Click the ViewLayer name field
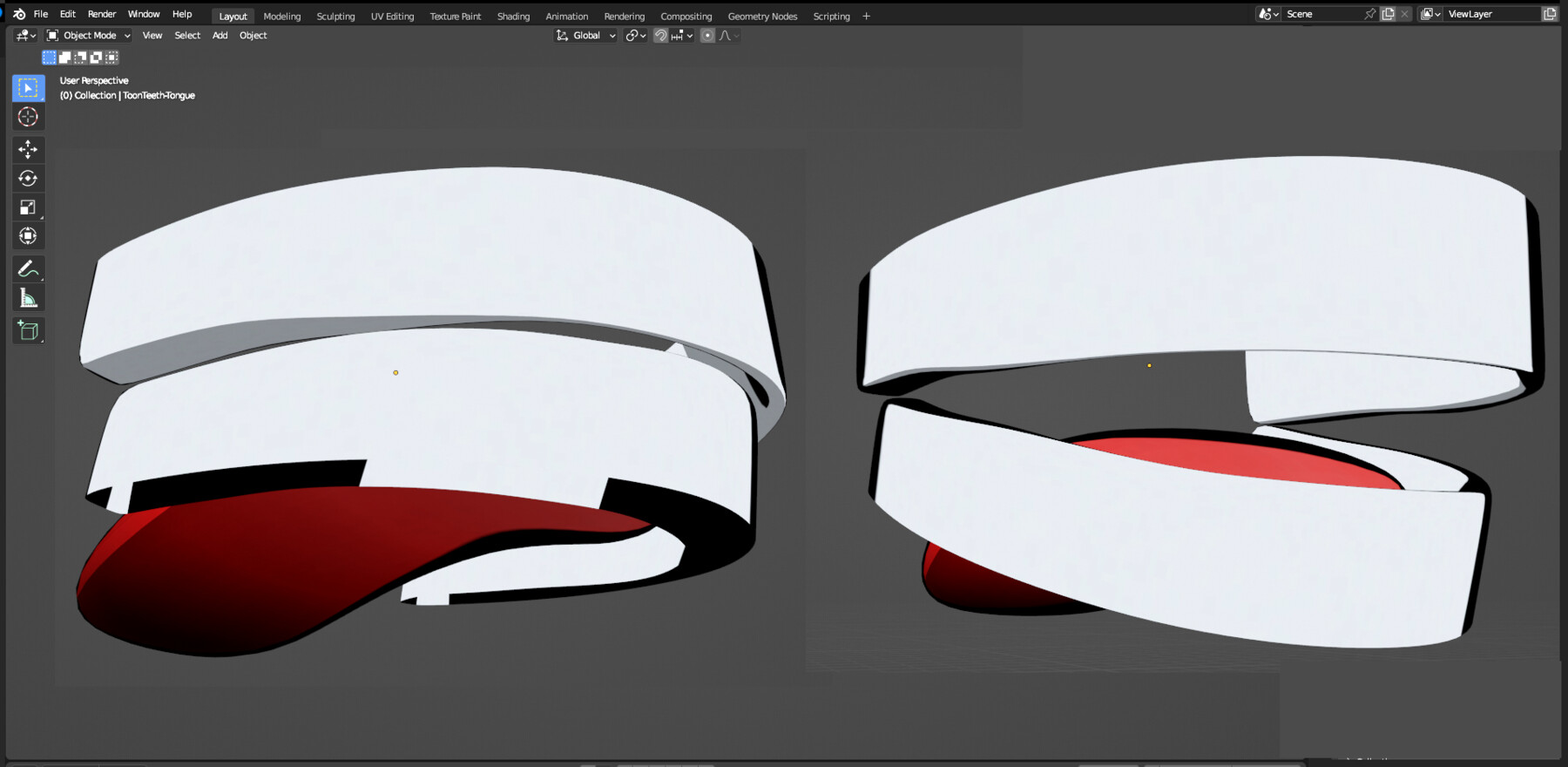Viewport: 1568px width, 767px height. point(1488,14)
